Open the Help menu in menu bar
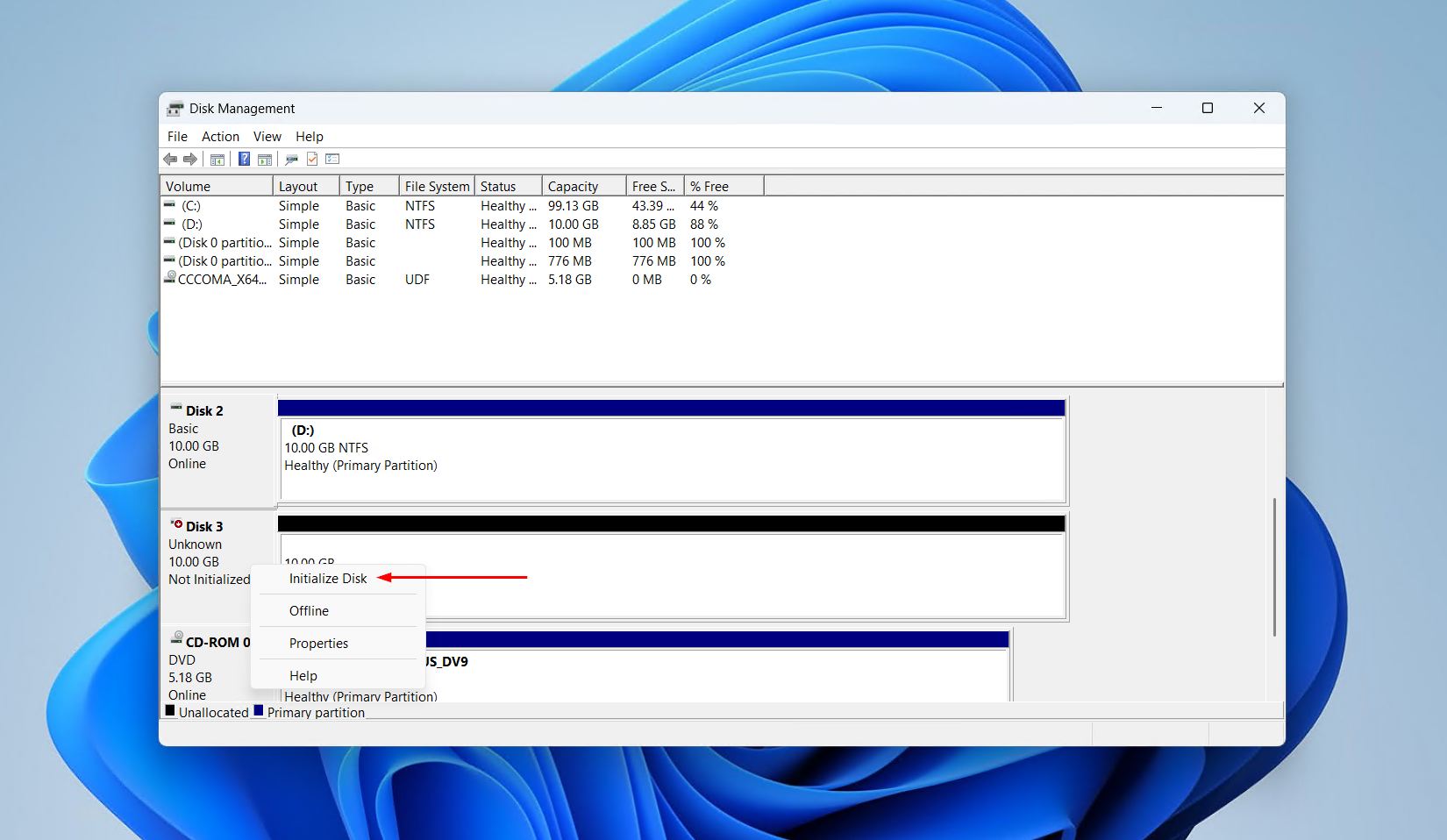 tap(310, 137)
